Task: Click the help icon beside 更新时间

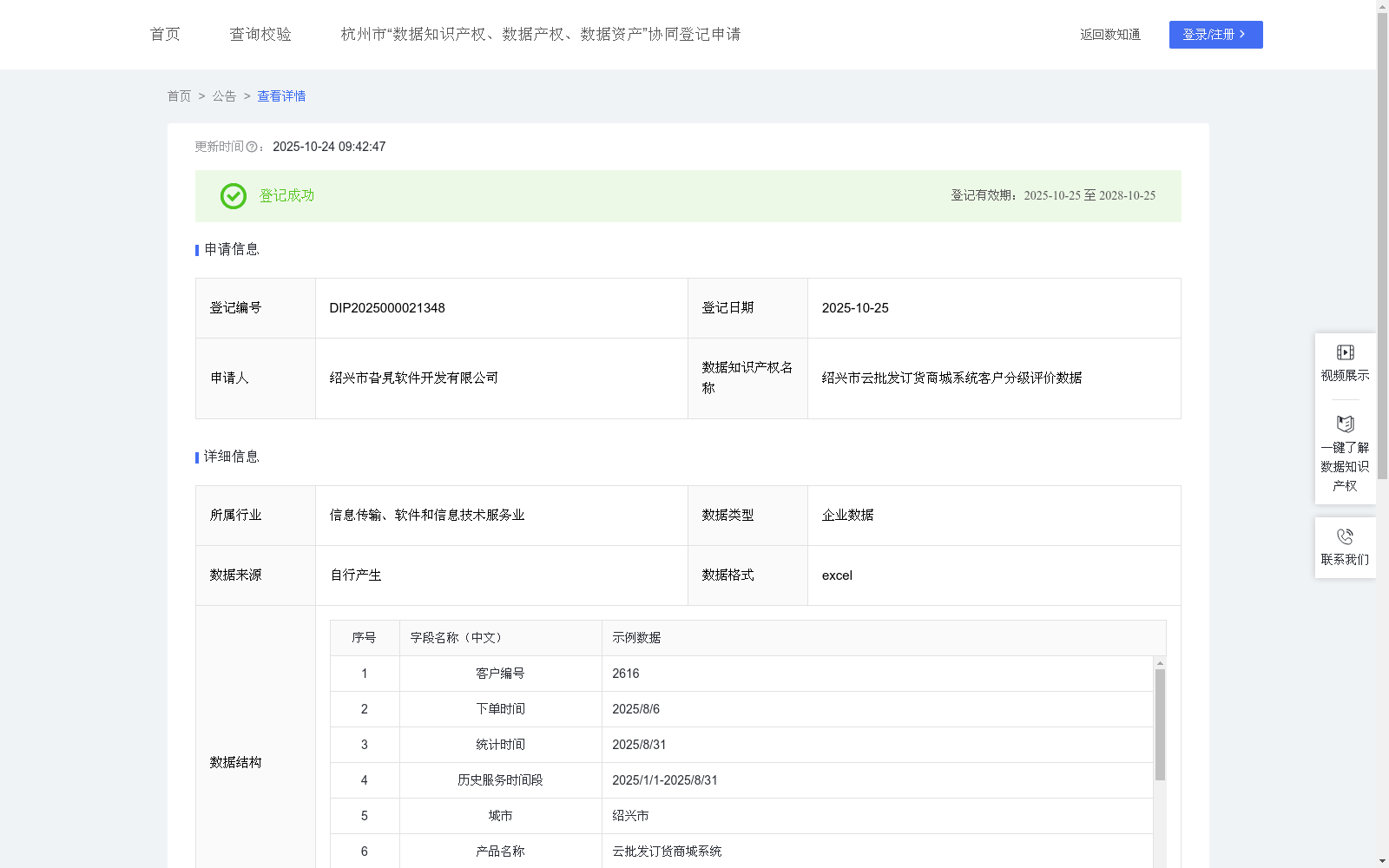Action: click(252, 147)
